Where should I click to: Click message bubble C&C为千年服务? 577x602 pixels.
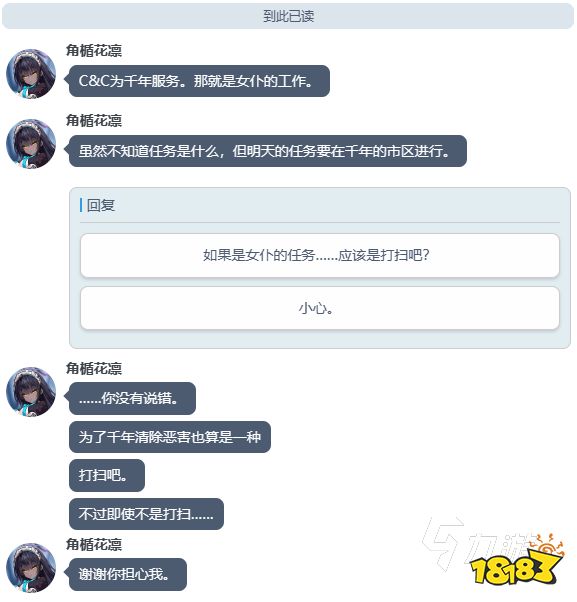coord(198,81)
